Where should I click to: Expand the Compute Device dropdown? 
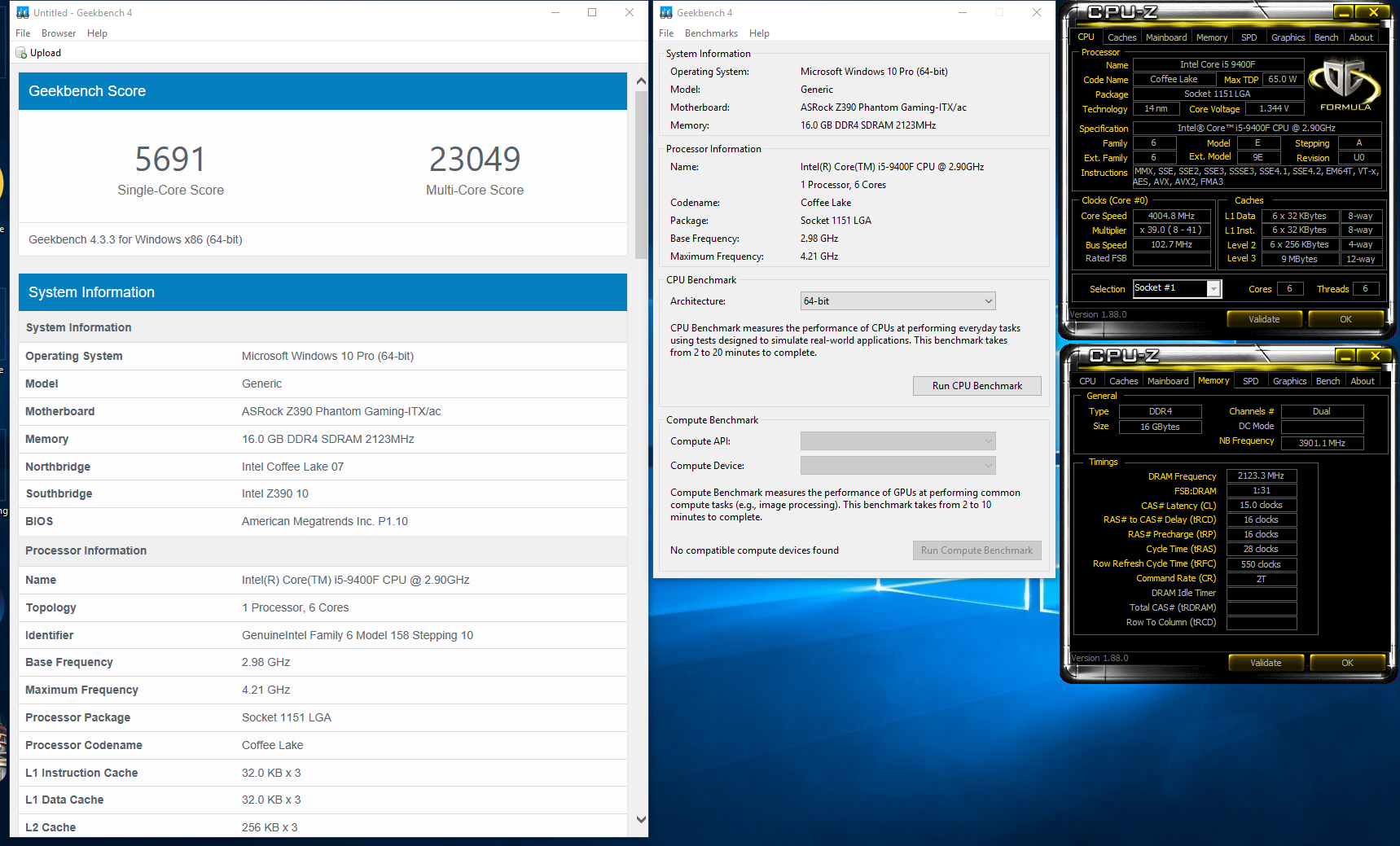tap(898, 466)
